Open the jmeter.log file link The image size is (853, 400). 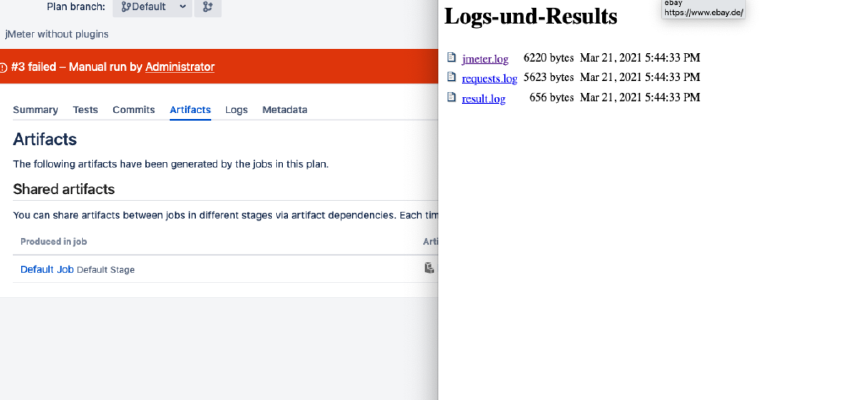point(485,59)
